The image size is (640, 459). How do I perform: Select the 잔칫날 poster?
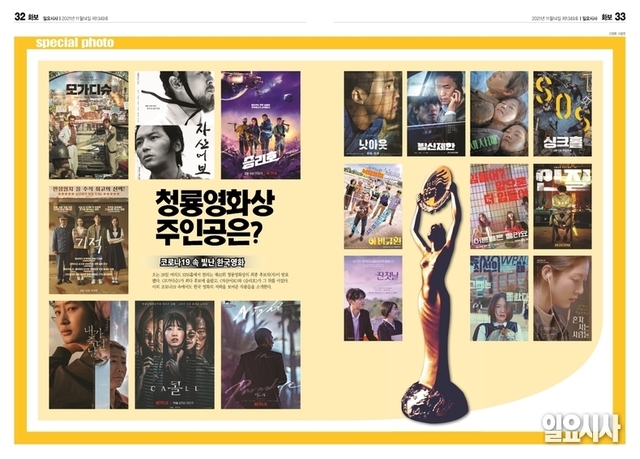click(x=373, y=299)
